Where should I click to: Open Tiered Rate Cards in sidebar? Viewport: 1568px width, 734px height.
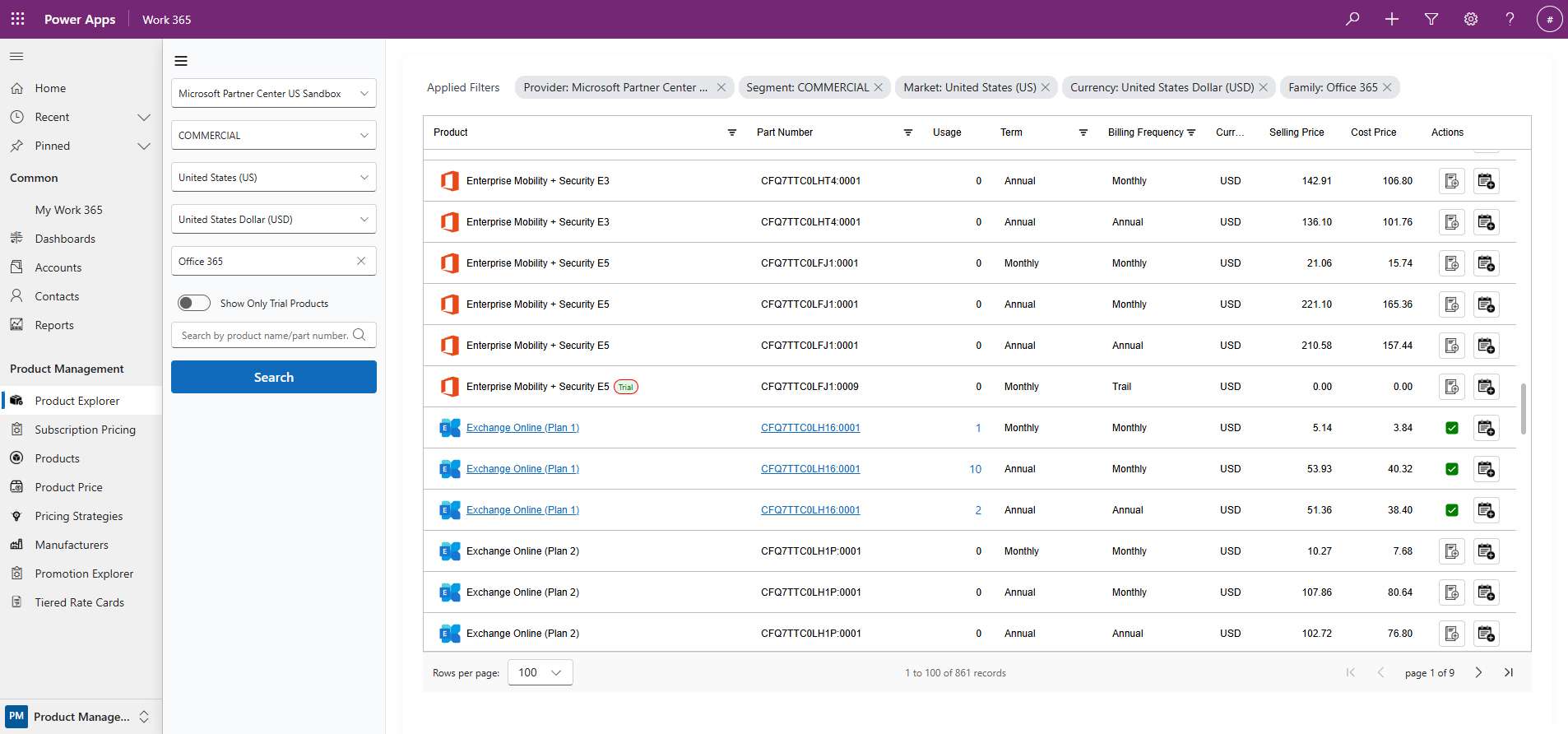pyautogui.click(x=81, y=602)
